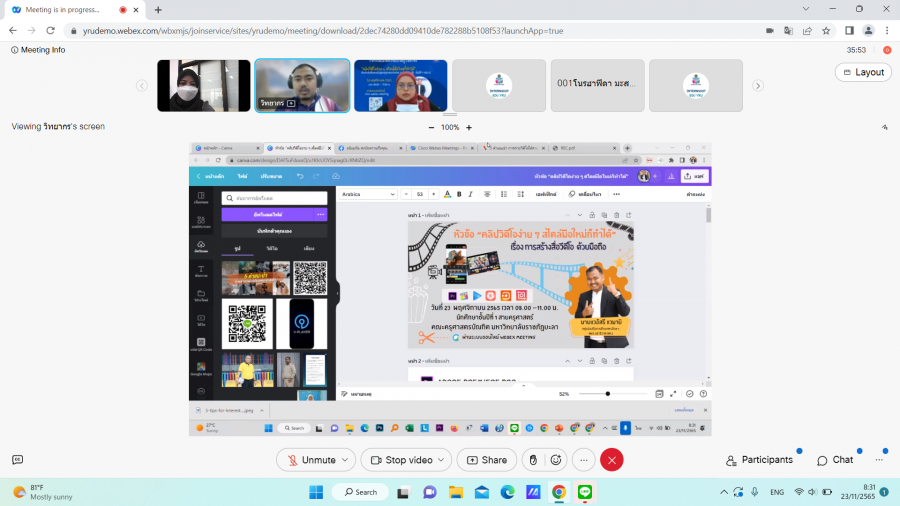900x506 pixels.
Task: Open the reactions emoji picker
Action: [x=556, y=460]
